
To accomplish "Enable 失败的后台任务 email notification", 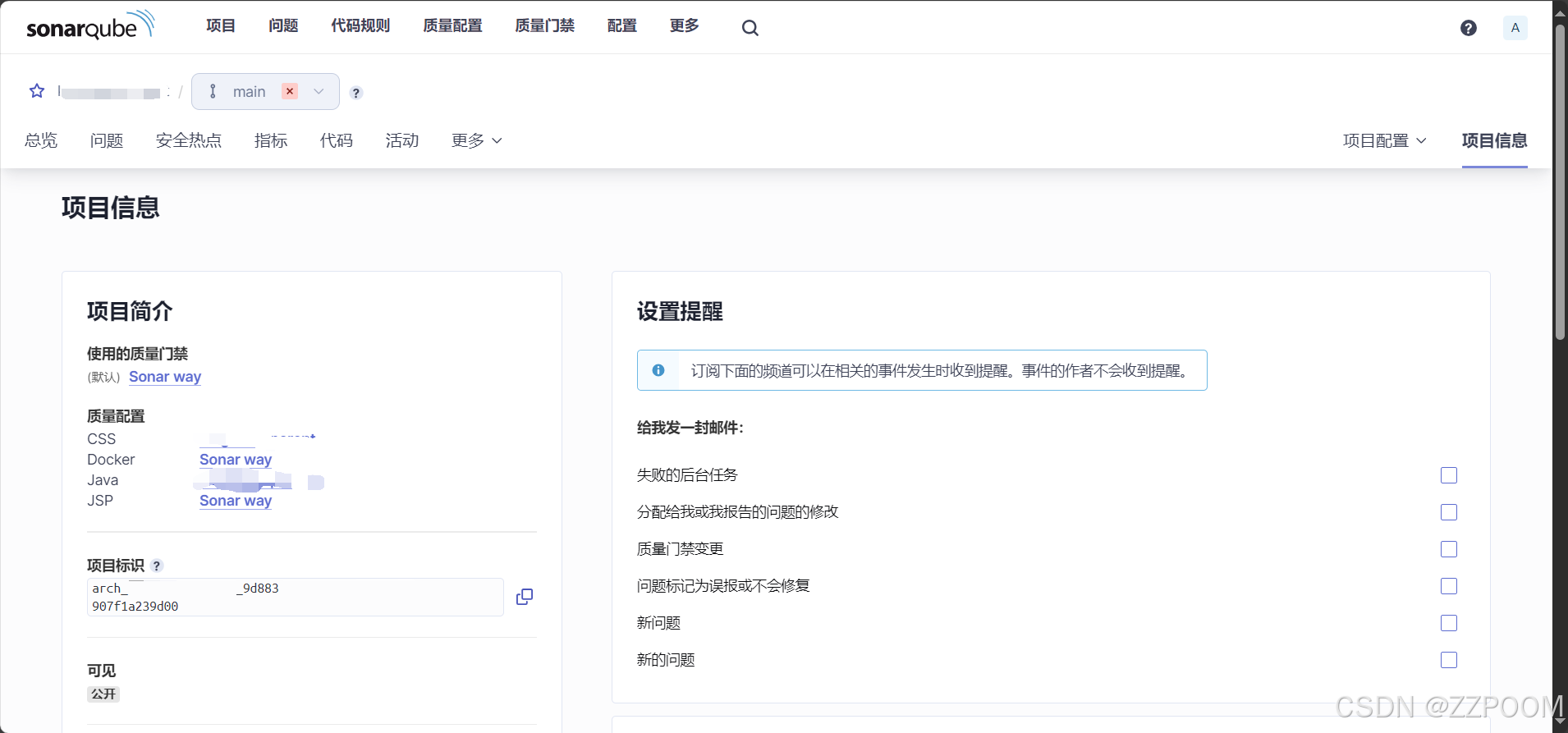I will (1449, 475).
